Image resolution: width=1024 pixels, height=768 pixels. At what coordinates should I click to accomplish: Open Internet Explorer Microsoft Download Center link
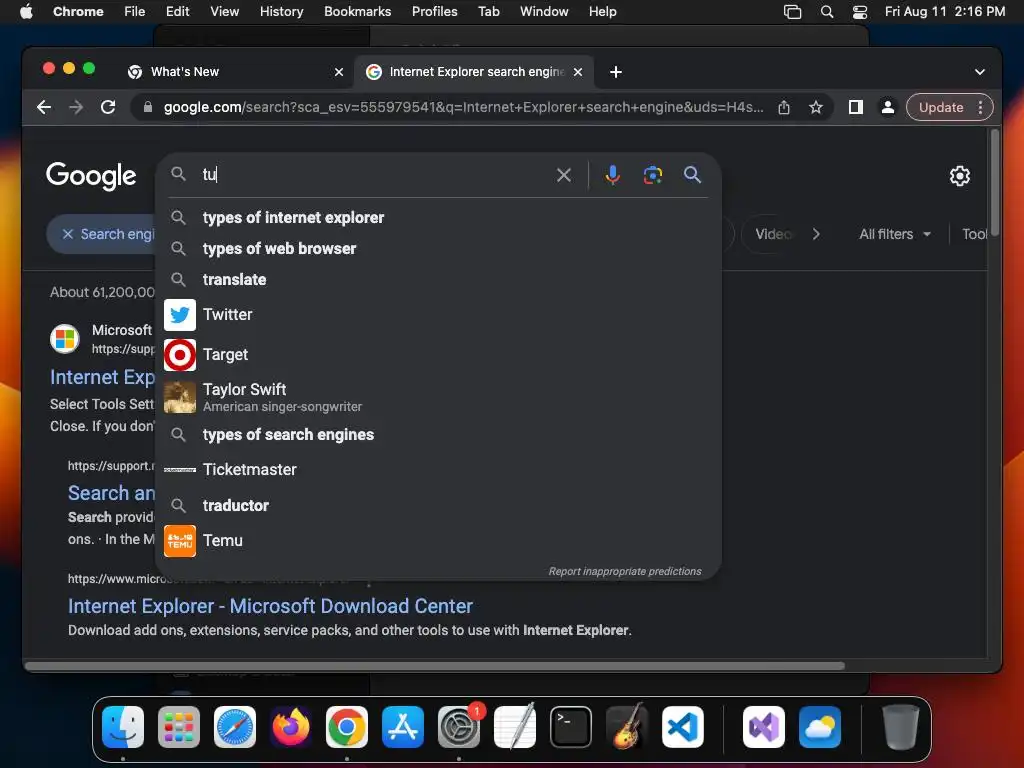click(x=270, y=606)
